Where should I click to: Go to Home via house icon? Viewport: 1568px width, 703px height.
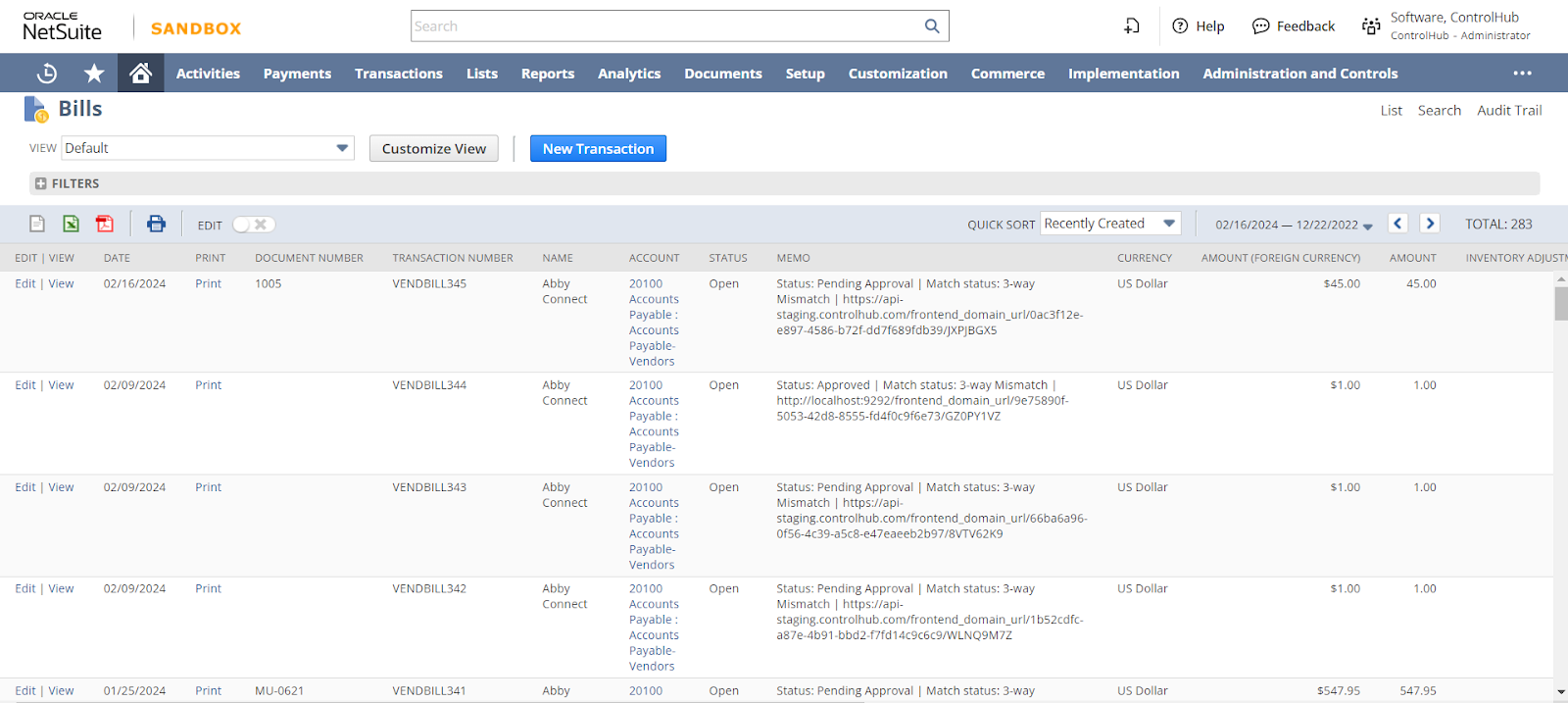click(140, 74)
